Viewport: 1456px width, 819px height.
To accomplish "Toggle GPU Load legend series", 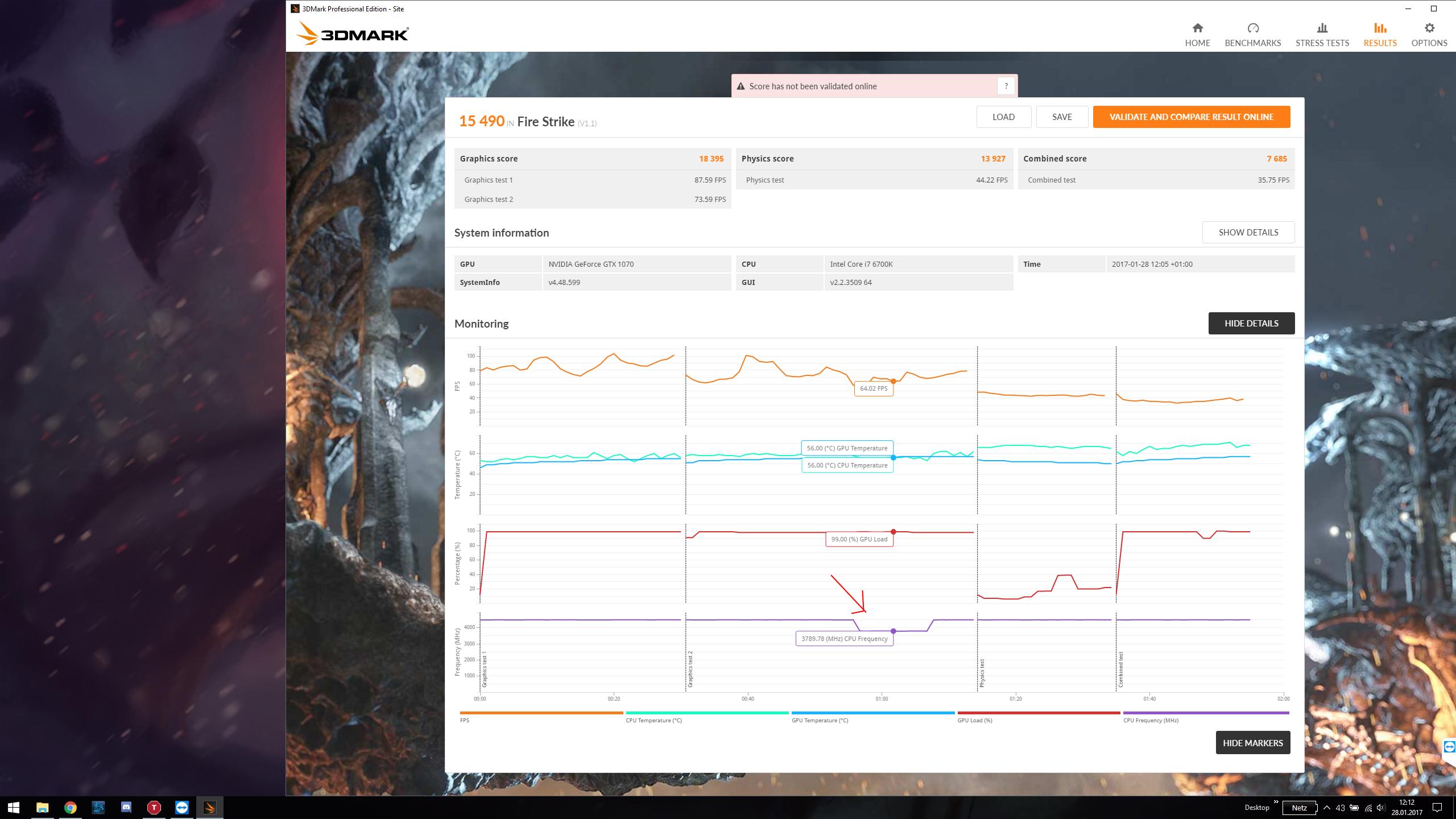I will [1039, 717].
